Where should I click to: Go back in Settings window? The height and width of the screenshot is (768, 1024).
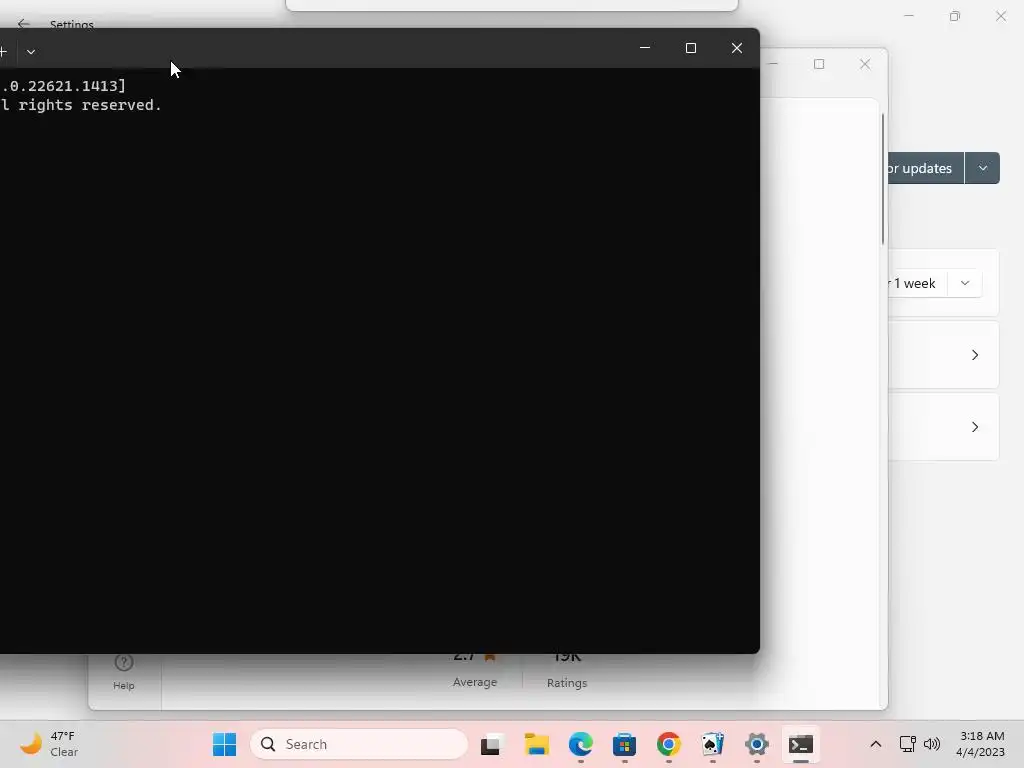click(x=24, y=24)
